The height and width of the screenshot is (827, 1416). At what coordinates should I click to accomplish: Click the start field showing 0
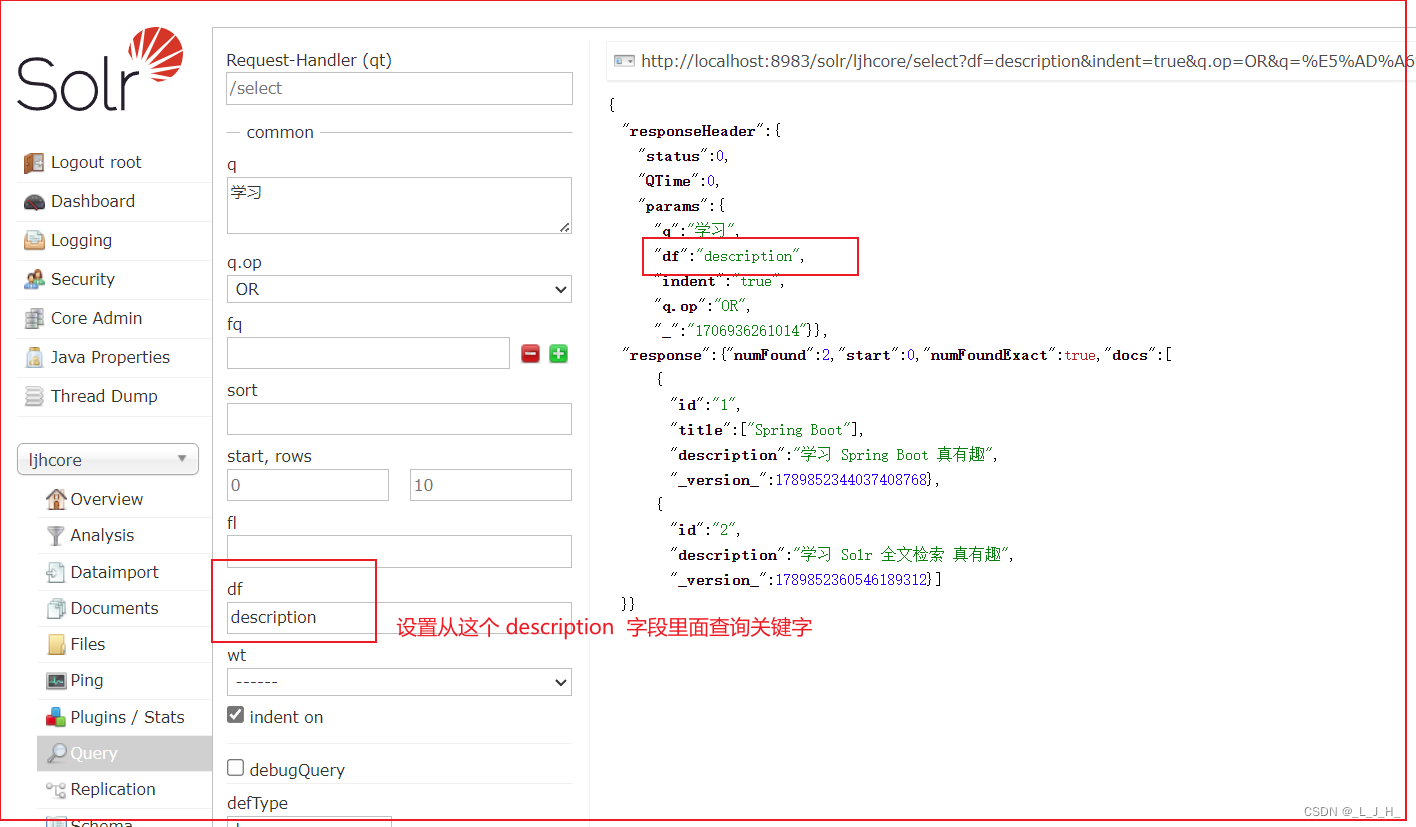point(308,485)
